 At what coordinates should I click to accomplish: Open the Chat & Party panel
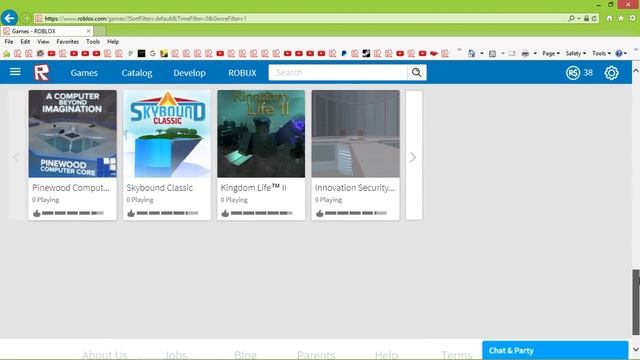[x=555, y=350]
